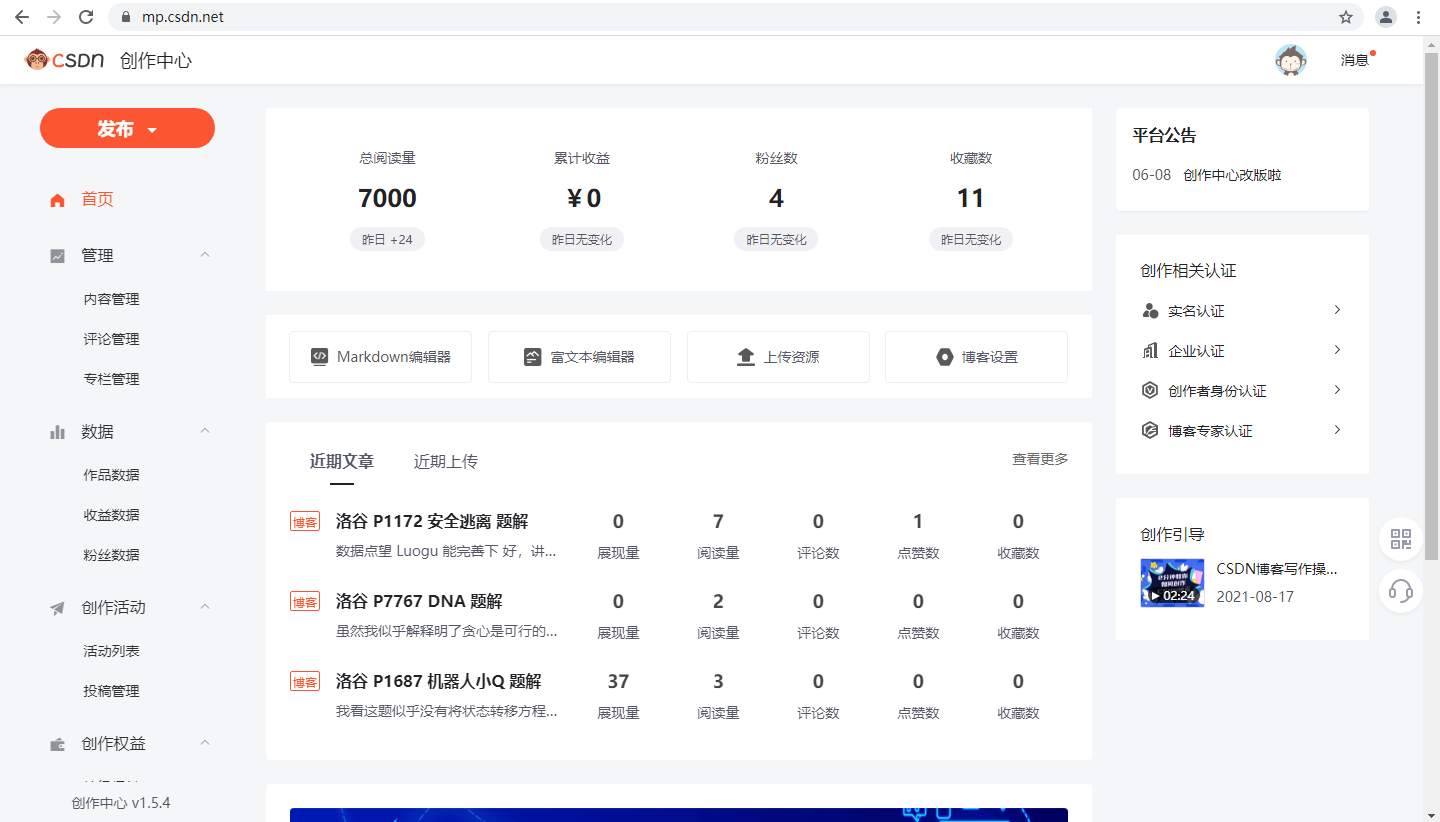Select the 近期文章 tab
Image resolution: width=1440 pixels, height=822 pixels.
coord(341,461)
